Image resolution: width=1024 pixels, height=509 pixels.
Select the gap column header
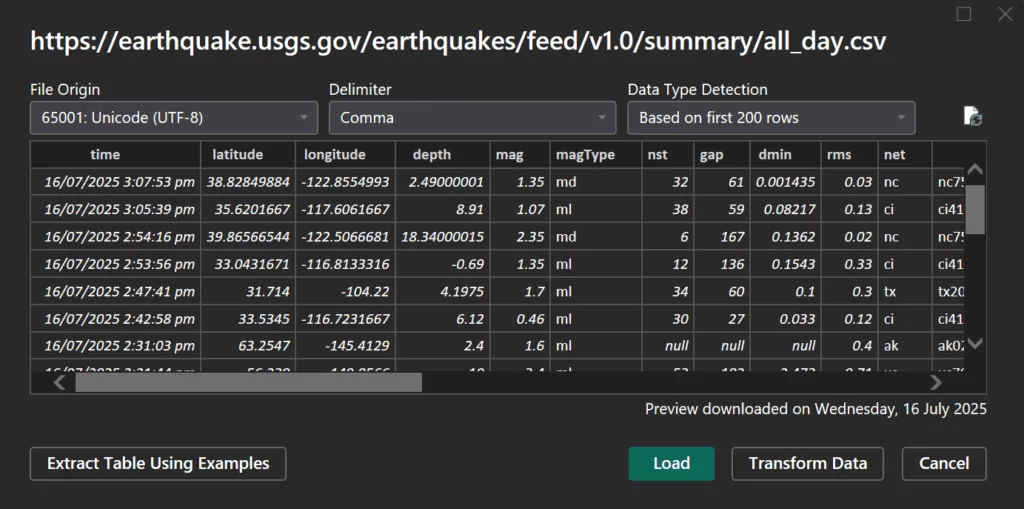tap(722, 155)
